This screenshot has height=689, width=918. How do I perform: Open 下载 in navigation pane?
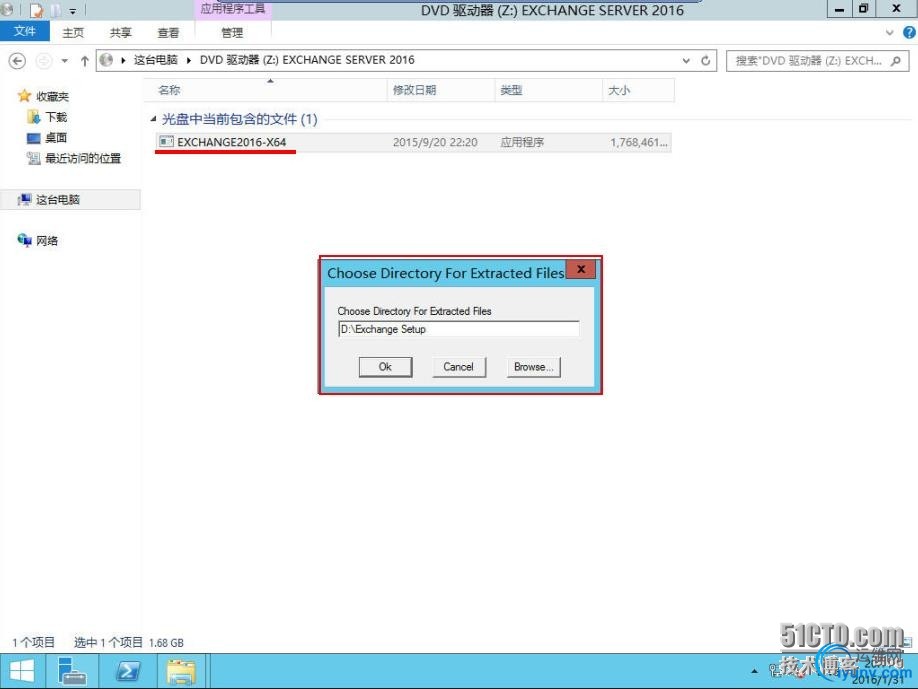pyautogui.click(x=56, y=117)
